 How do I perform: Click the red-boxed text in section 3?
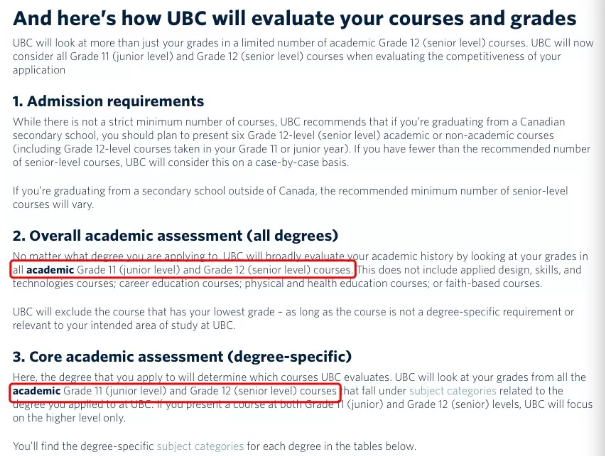point(175,390)
